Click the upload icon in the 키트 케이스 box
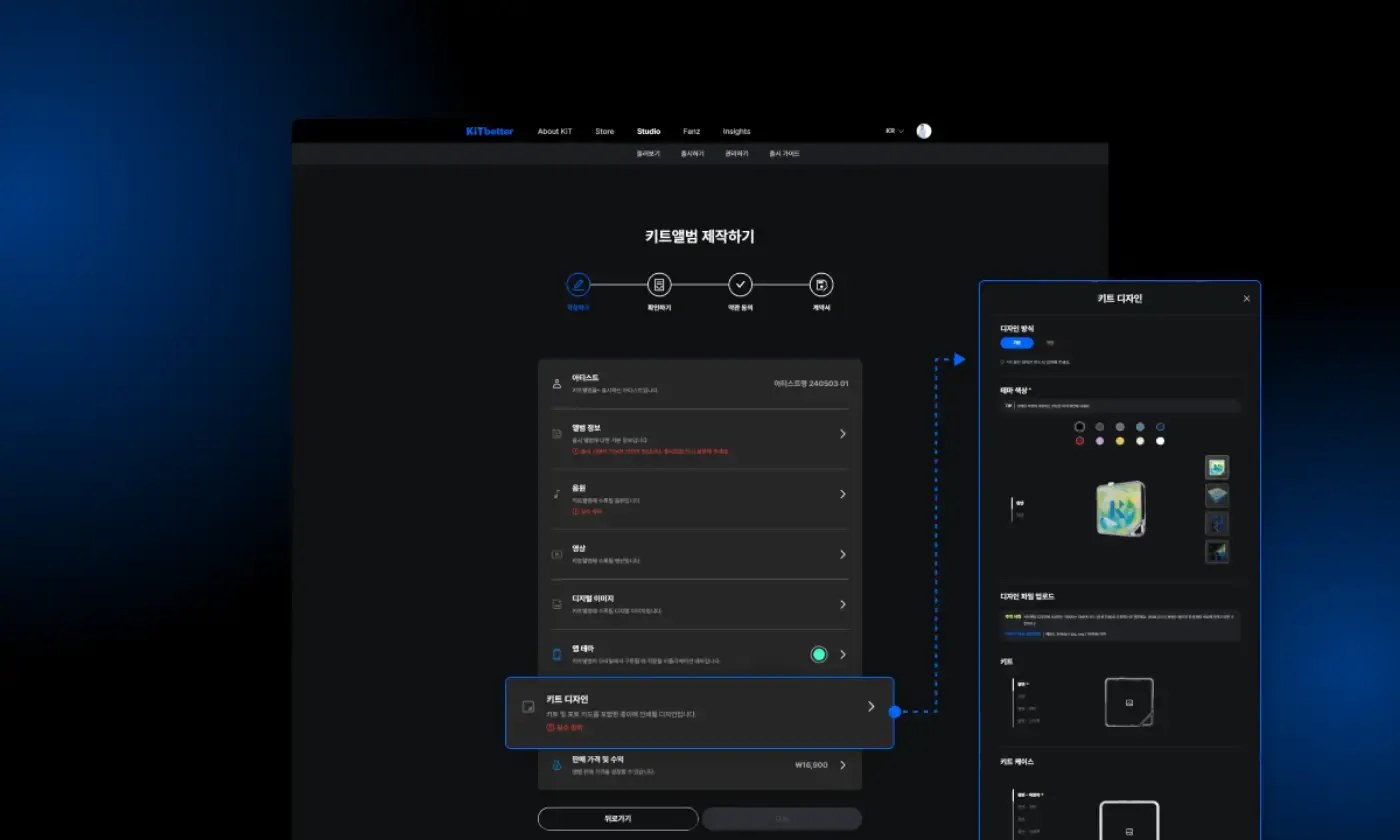 click(x=1129, y=830)
